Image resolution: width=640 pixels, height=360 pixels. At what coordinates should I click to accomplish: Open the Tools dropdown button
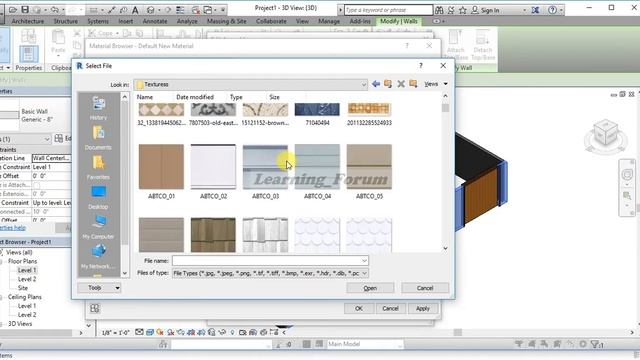[x=99, y=288]
